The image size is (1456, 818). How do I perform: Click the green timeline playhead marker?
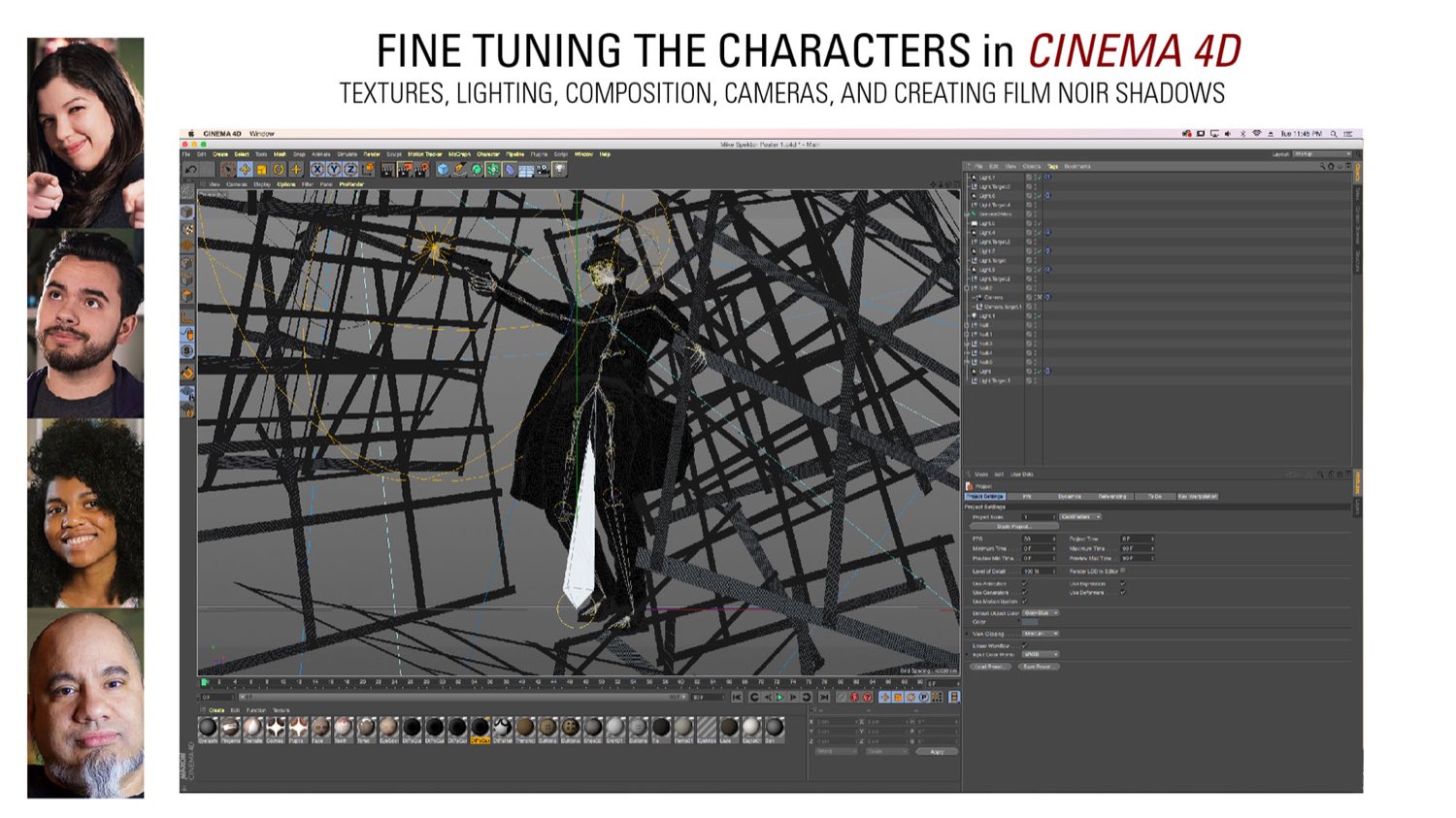(x=205, y=683)
